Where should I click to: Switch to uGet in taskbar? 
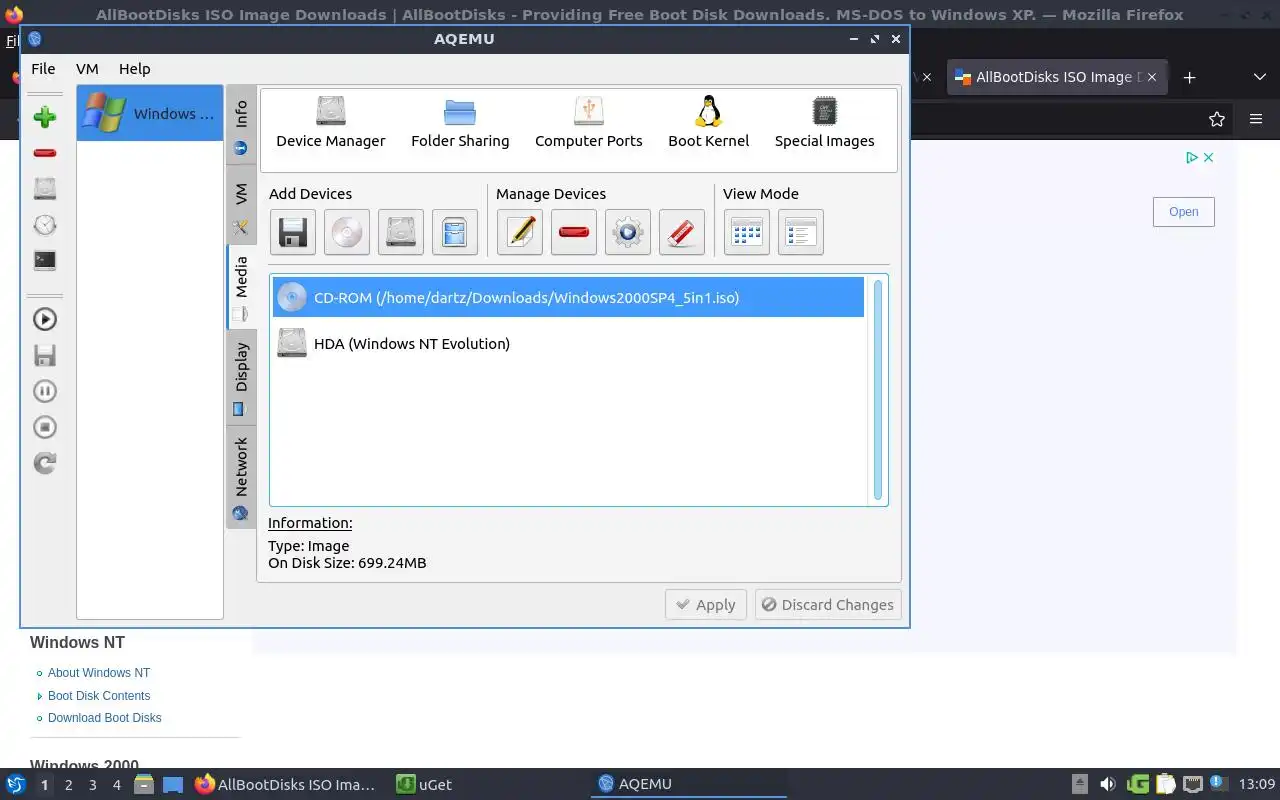click(x=425, y=785)
